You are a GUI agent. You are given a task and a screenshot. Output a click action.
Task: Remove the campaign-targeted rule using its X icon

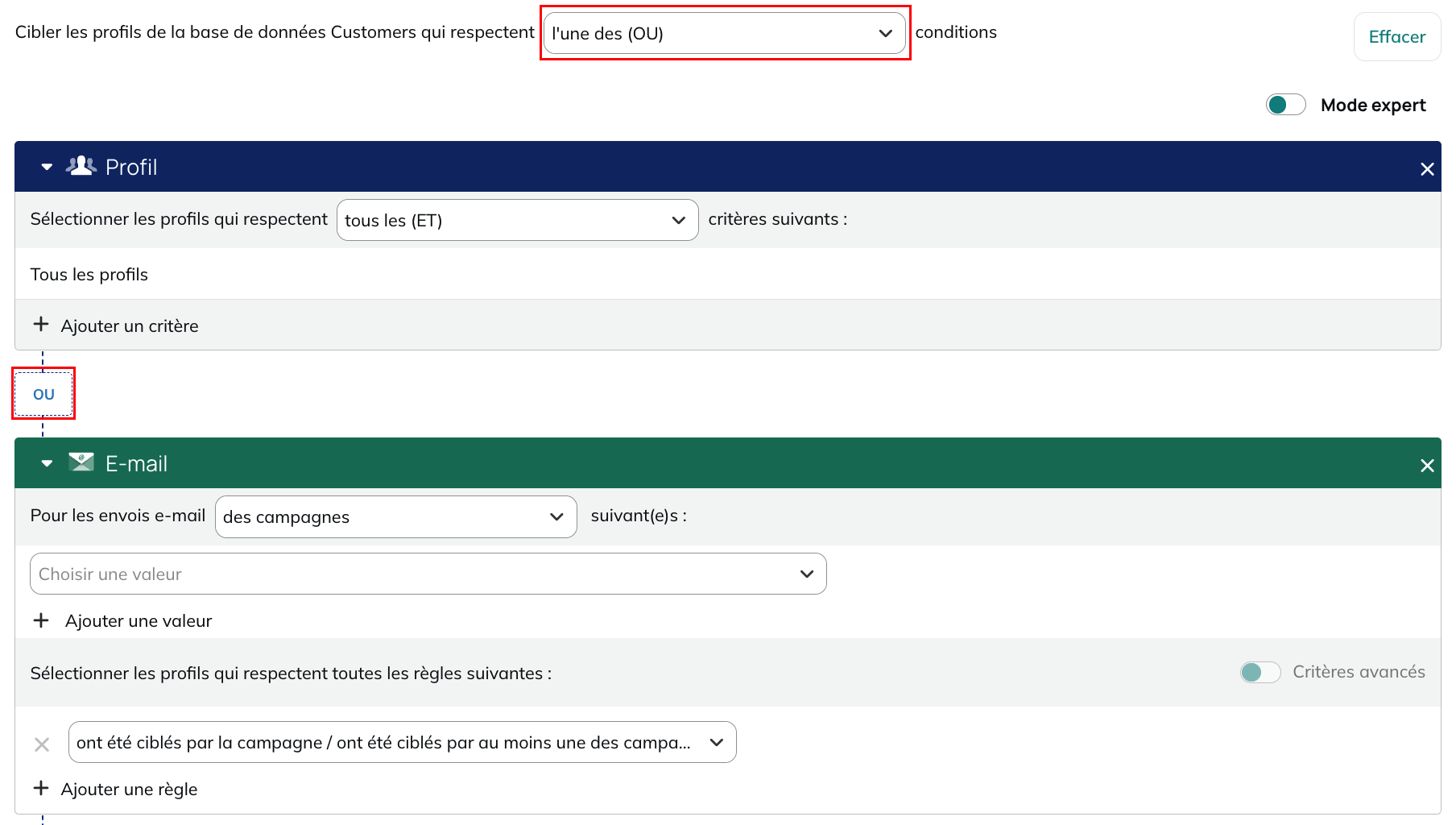[x=42, y=744]
